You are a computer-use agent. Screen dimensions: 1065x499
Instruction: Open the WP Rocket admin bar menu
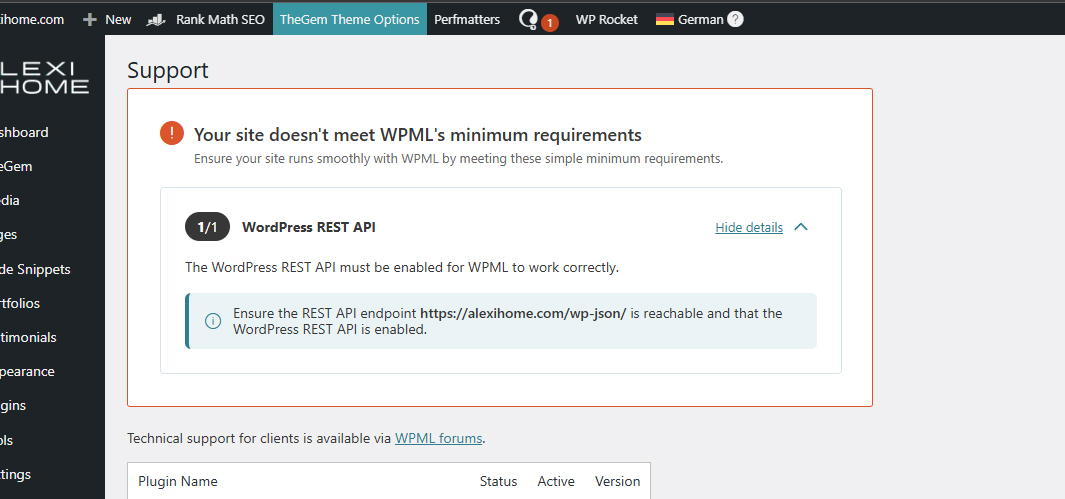pos(606,19)
